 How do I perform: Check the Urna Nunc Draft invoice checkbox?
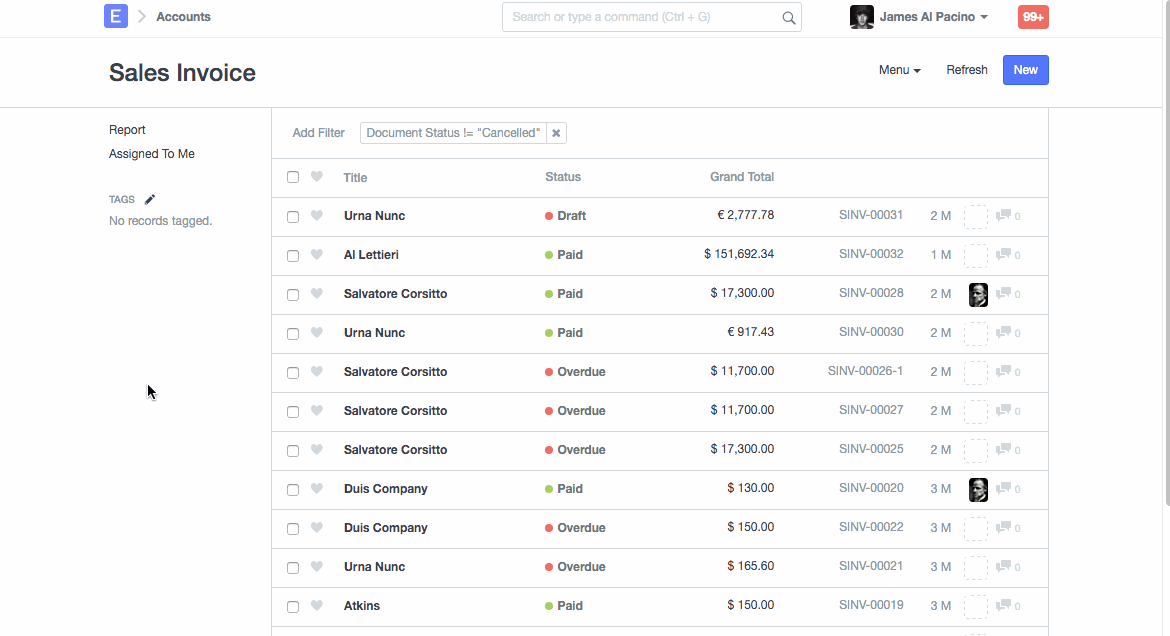click(293, 216)
